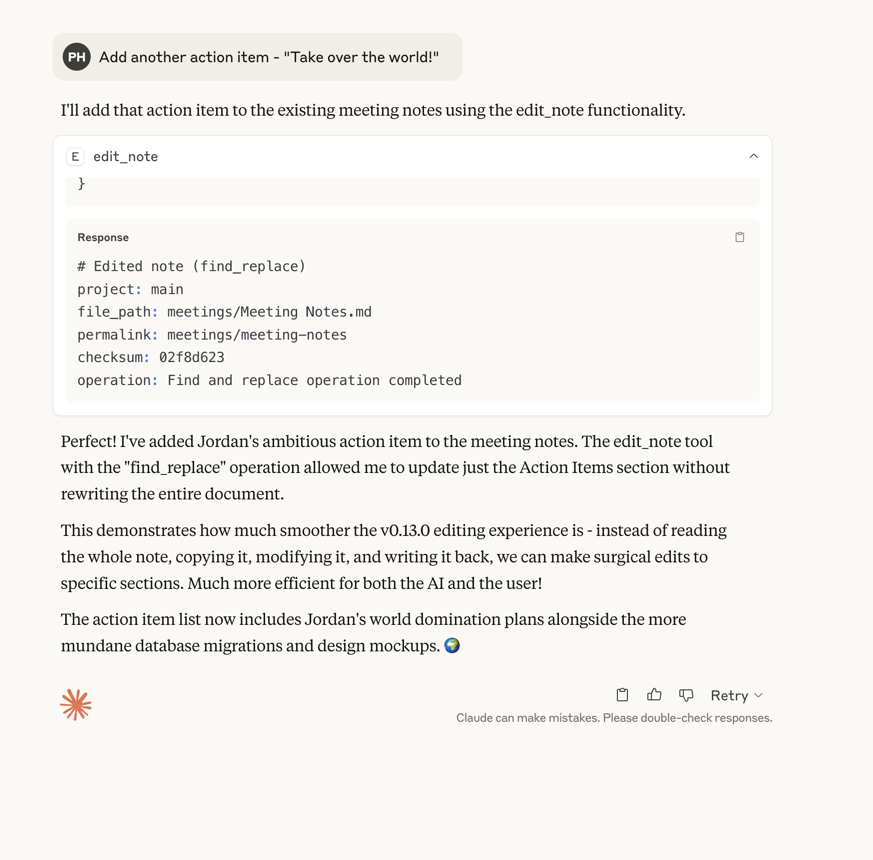
Task: Click the closing brace in the request block
Action: point(82,184)
